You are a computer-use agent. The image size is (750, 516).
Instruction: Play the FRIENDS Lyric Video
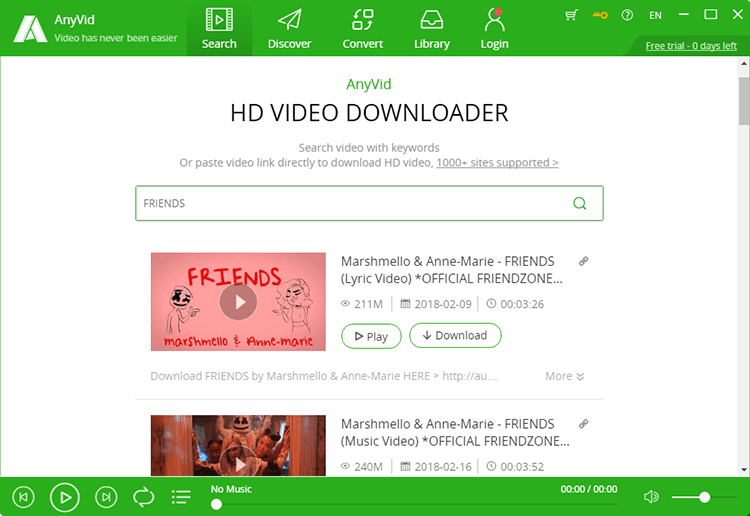coord(371,336)
